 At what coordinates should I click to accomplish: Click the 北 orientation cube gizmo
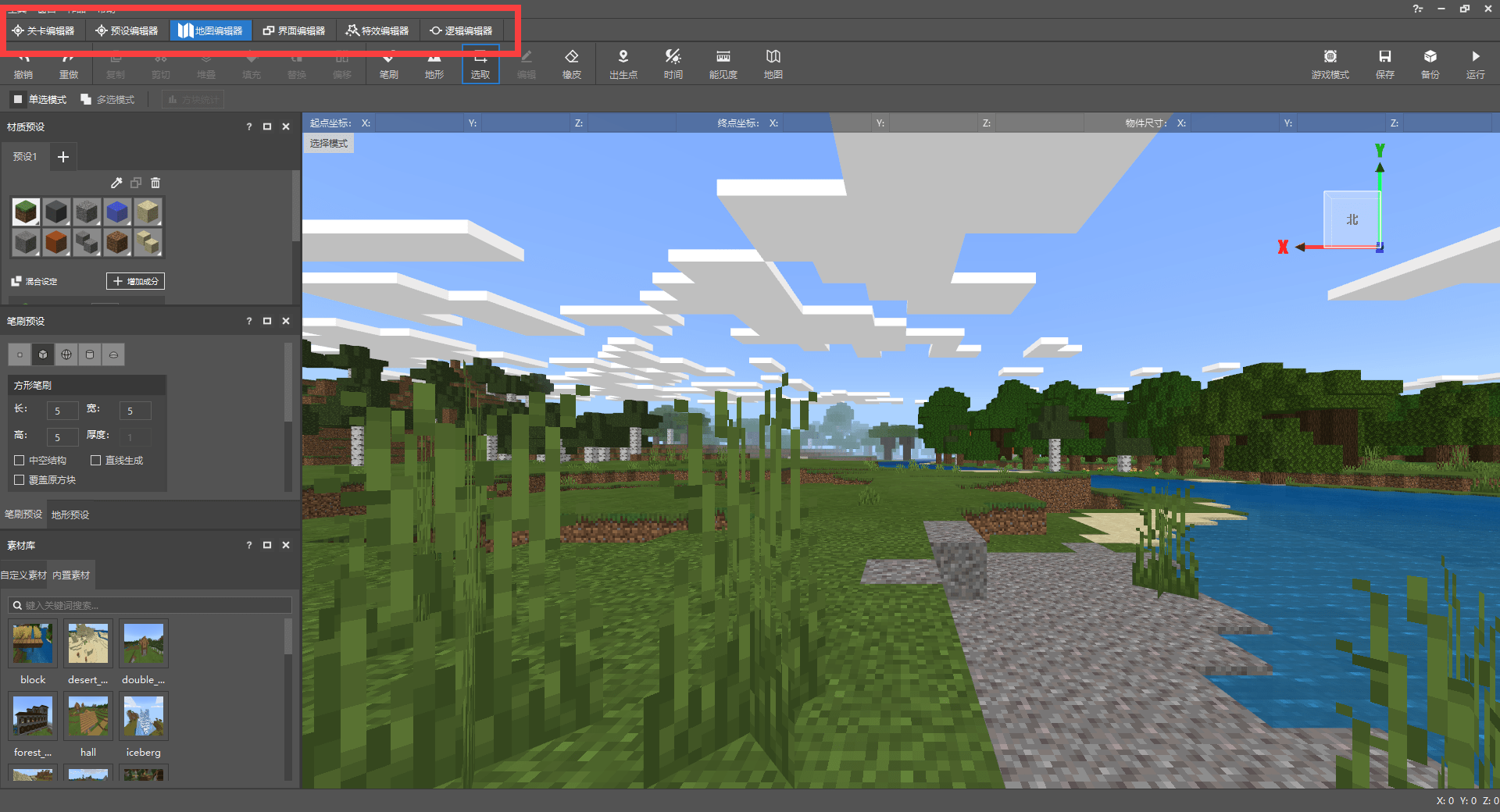(x=1352, y=220)
